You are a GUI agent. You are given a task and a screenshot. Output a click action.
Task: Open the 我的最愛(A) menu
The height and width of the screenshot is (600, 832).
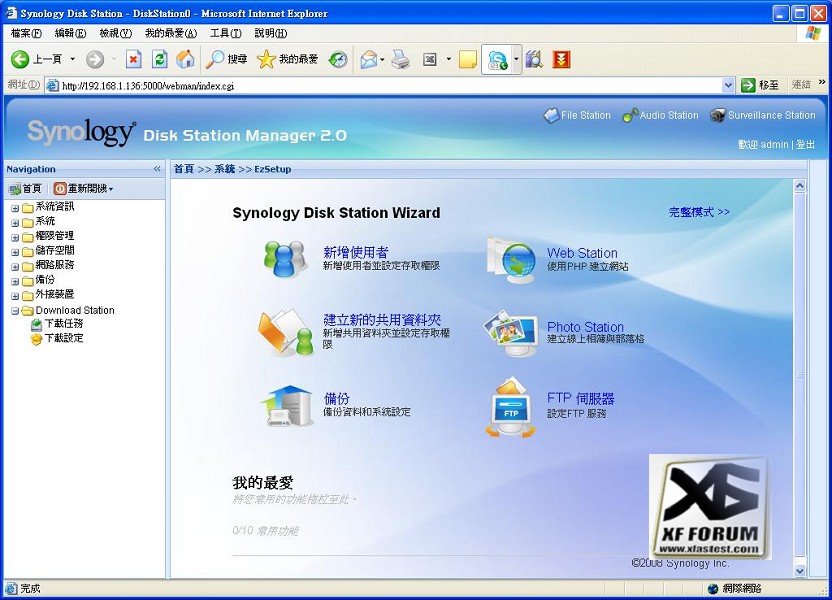coord(170,33)
